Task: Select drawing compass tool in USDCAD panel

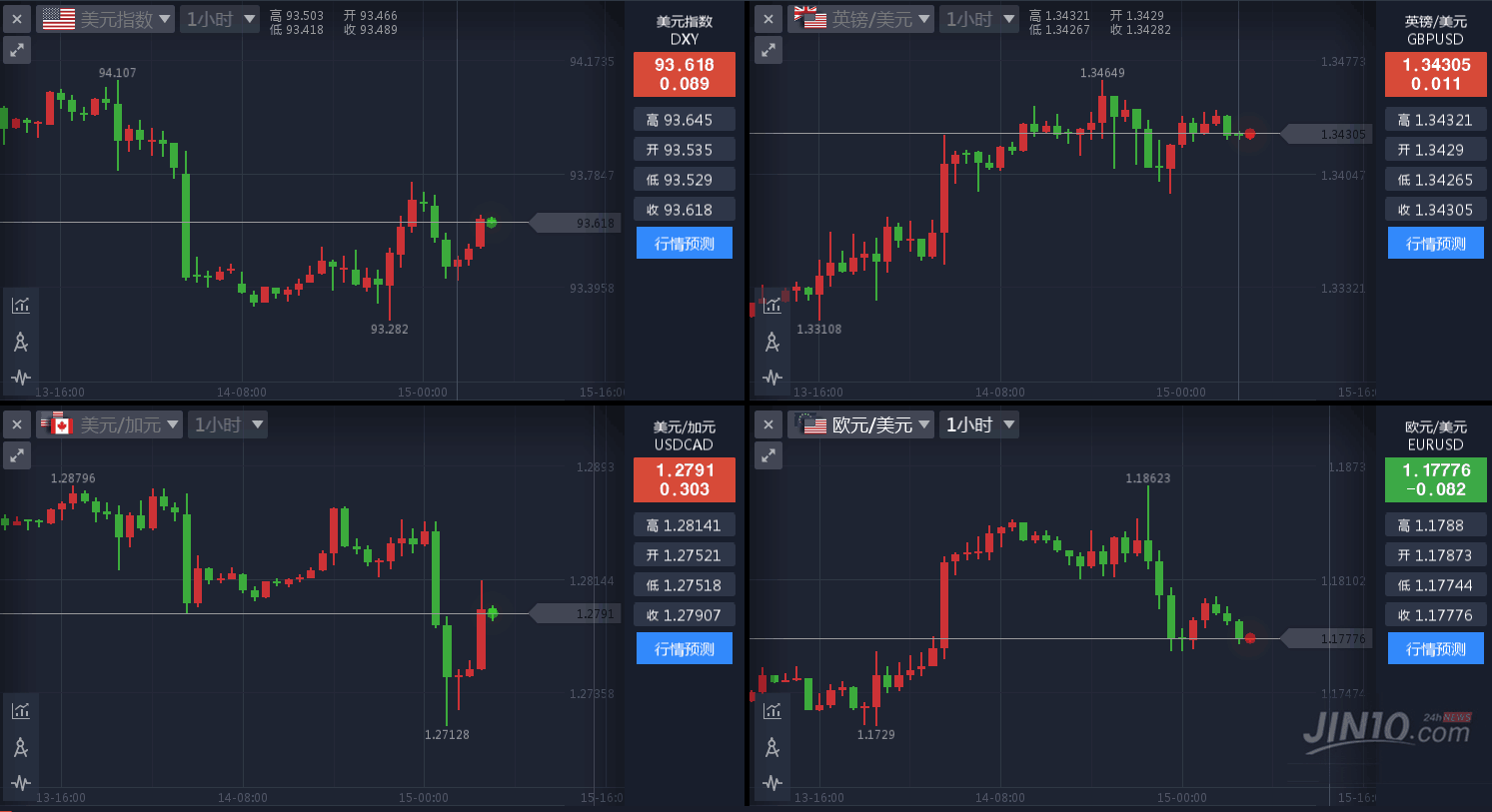Action: [21, 748]
